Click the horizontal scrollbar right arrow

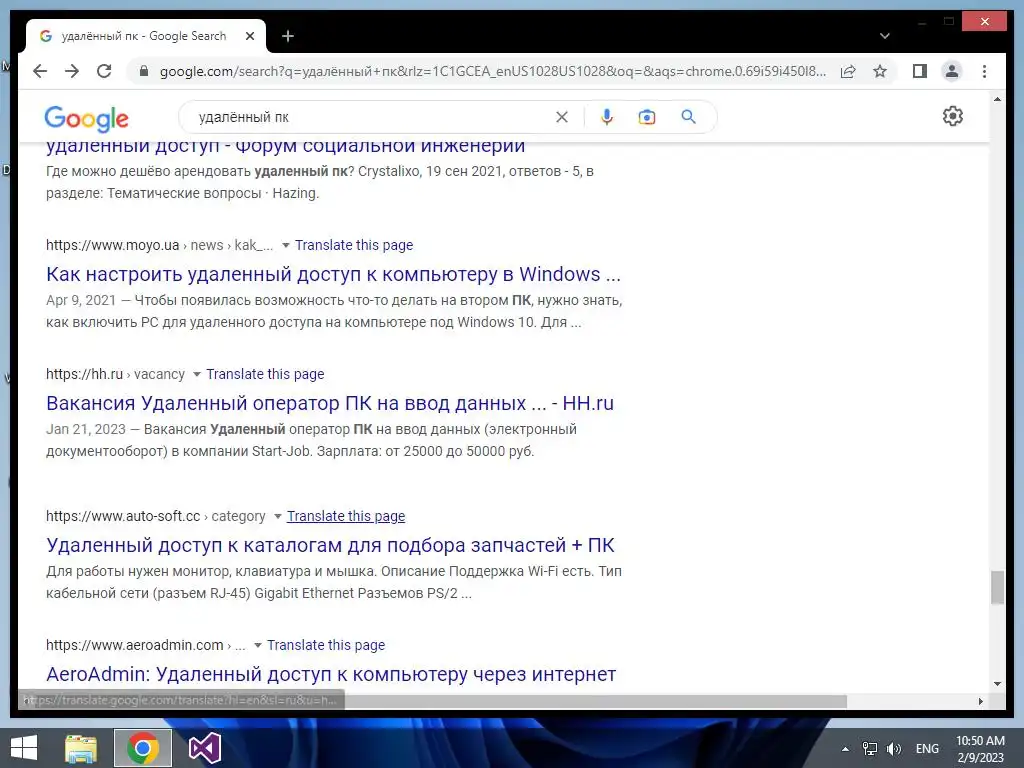click(x=980, y=701)
